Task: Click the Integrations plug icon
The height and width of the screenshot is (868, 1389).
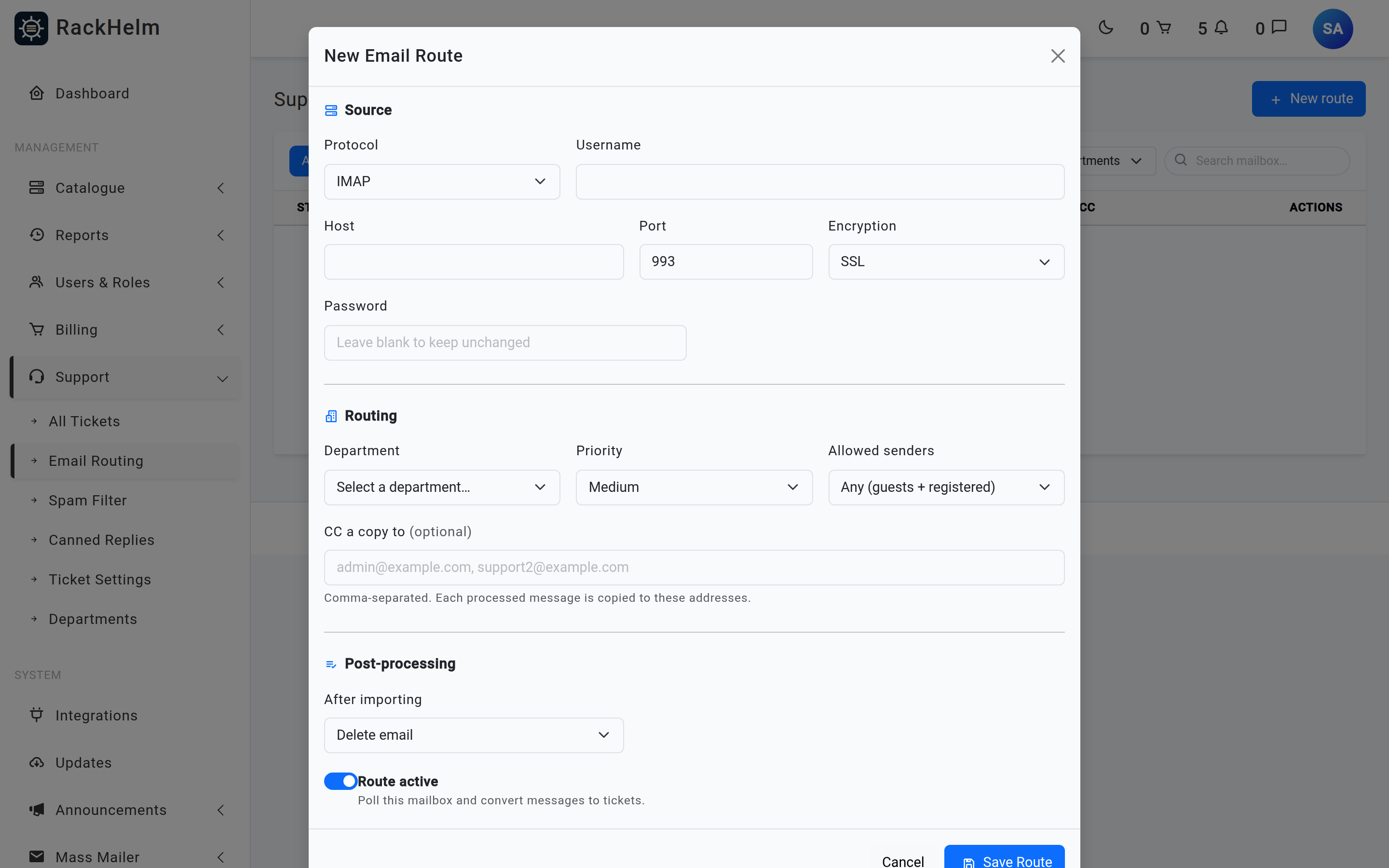Action: coord(37,715)
